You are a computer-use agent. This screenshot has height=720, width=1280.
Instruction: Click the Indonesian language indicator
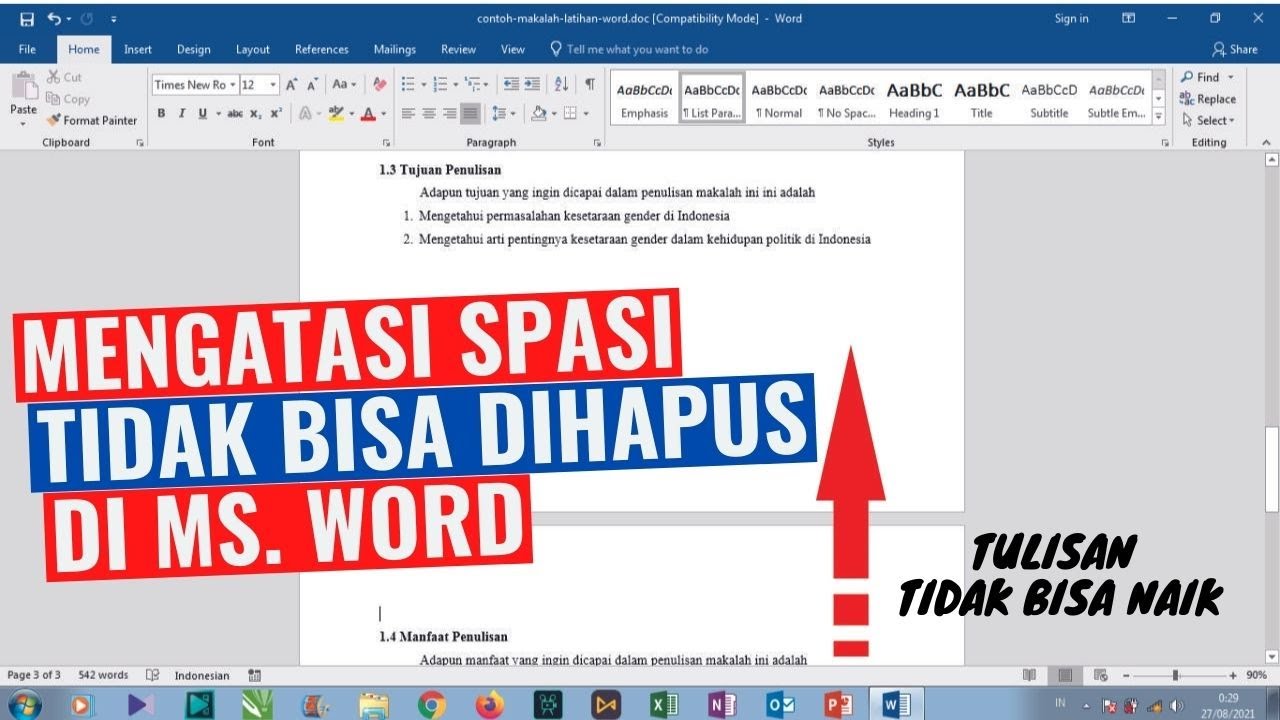click(x=202, y=676)
